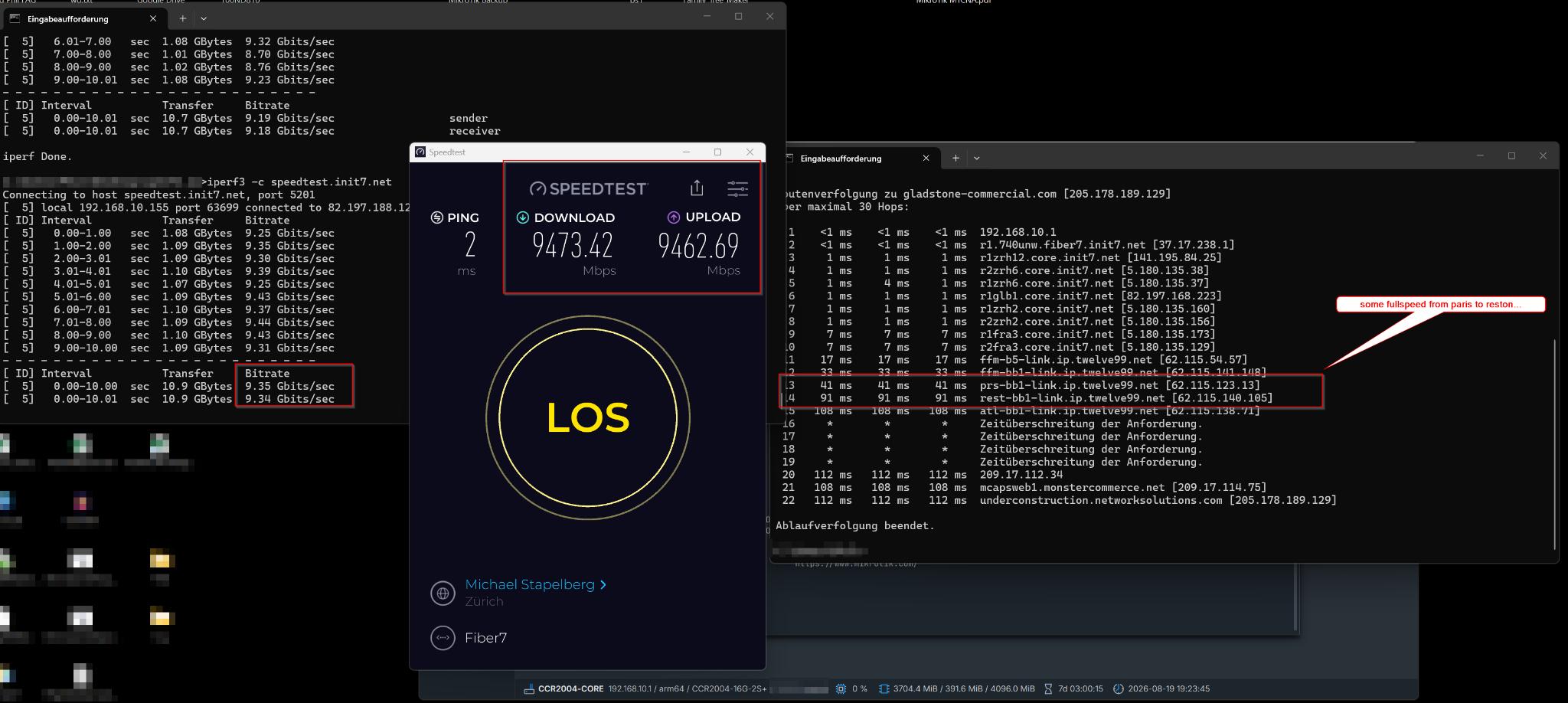Click the Speedtest app icon in title bar

(x=420, y=152)
